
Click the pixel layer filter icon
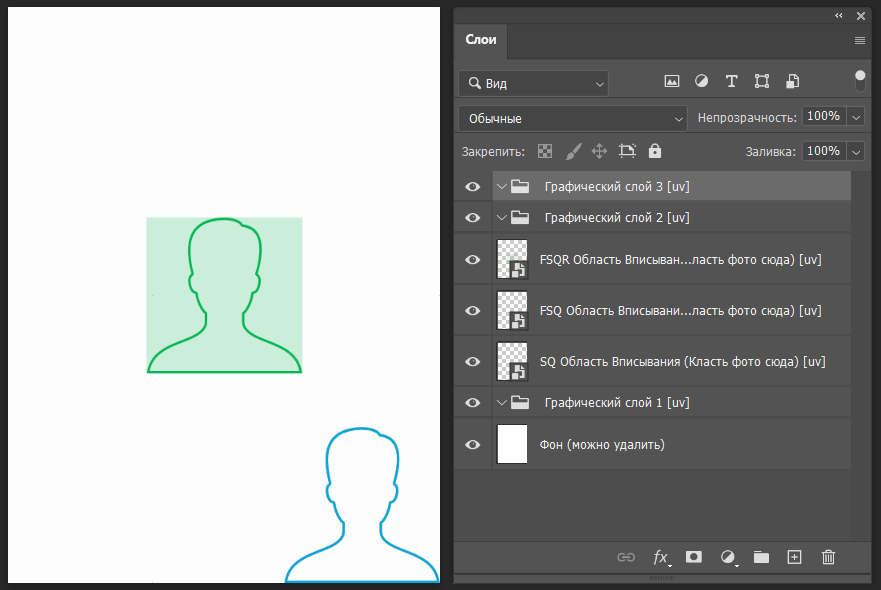pos(672,81)
